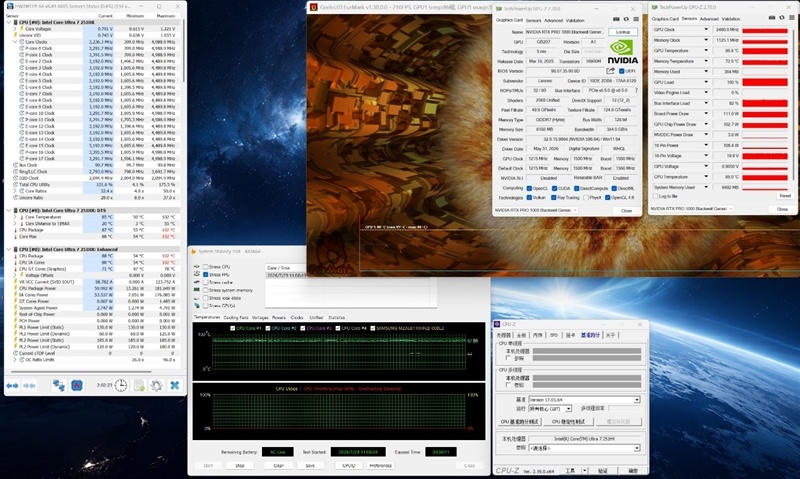
Task: Open GPU Load sensor dropdown arrow
Action: coord(706,82)
